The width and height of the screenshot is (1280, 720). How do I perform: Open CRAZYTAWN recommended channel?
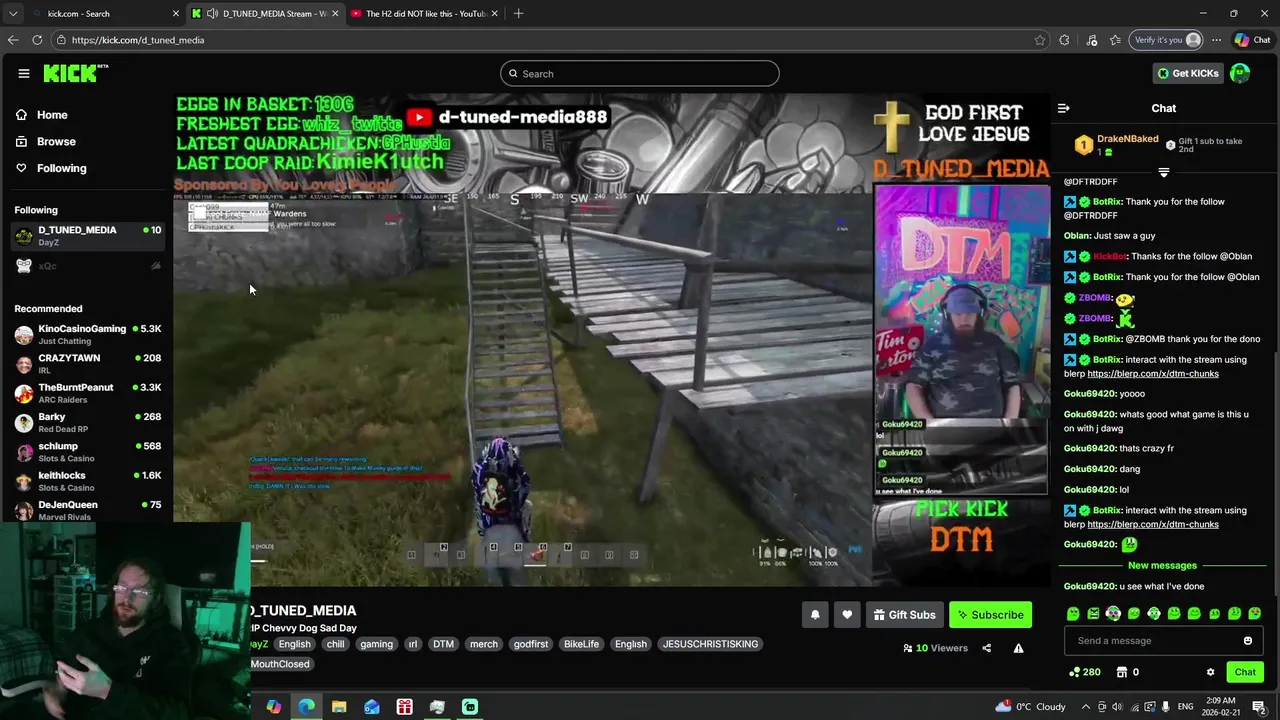point(88,364)
